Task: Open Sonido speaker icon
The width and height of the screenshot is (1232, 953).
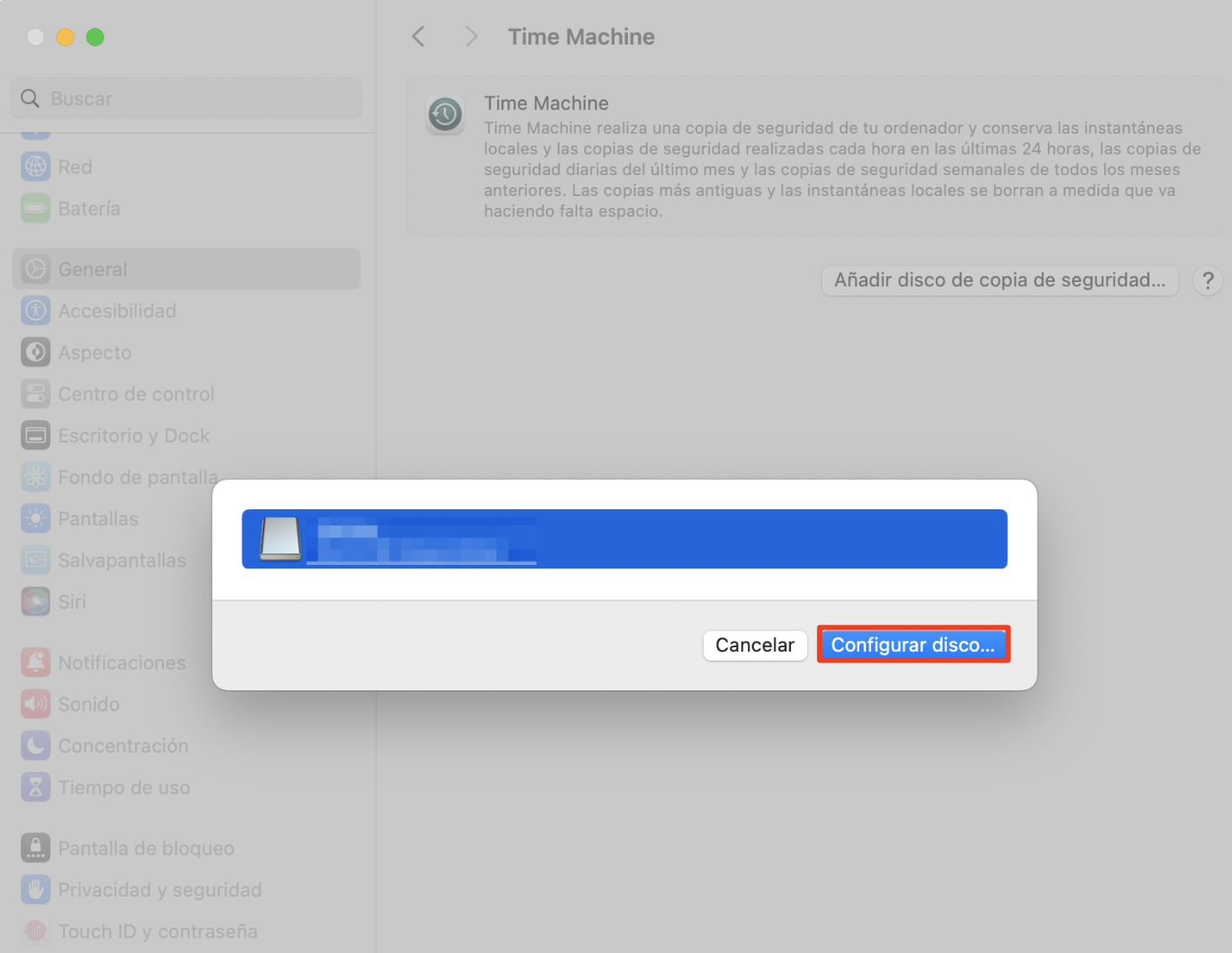Action: pyautogui.click(x=35, y=704)
